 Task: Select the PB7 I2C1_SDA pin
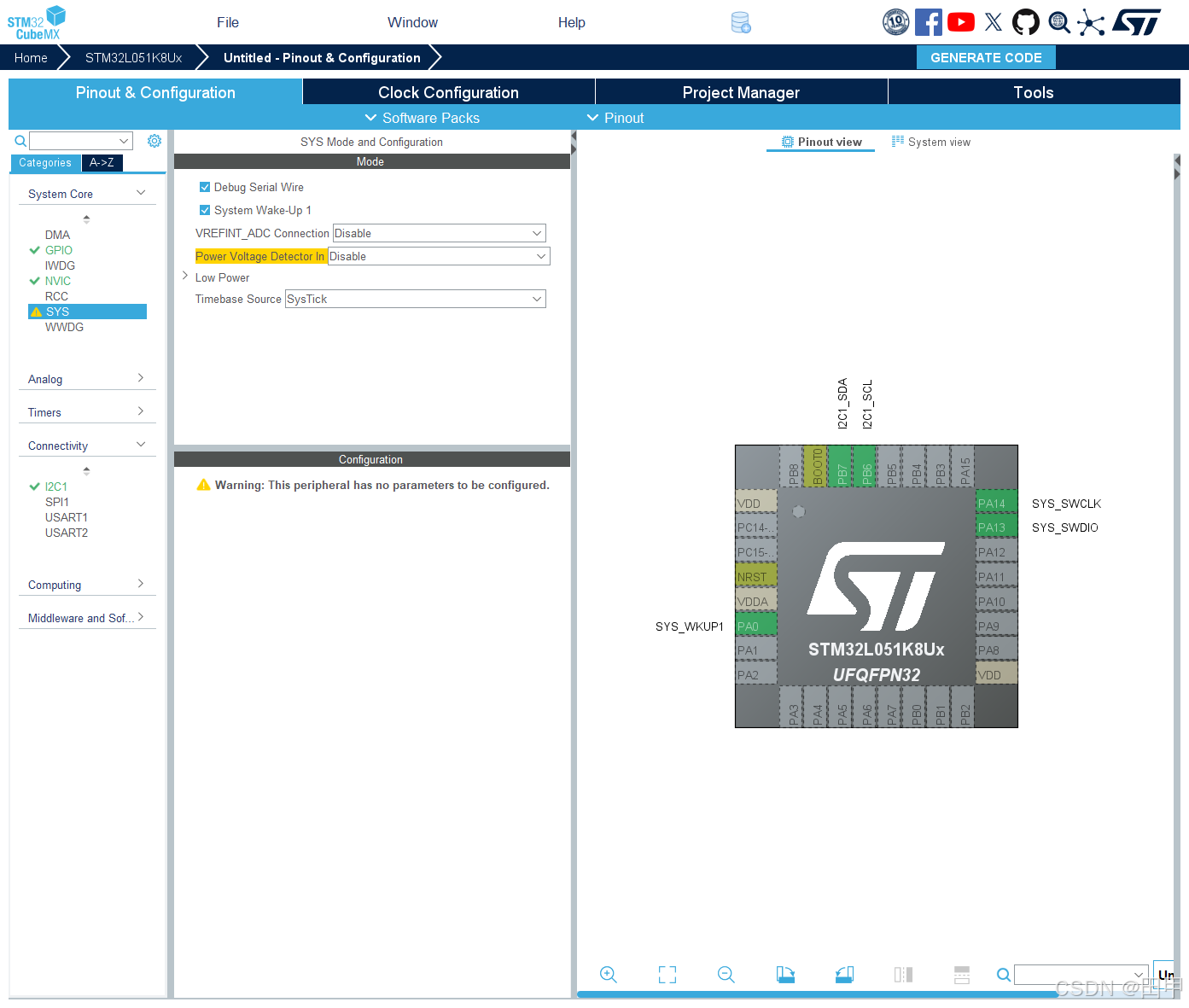coord(841,466)
